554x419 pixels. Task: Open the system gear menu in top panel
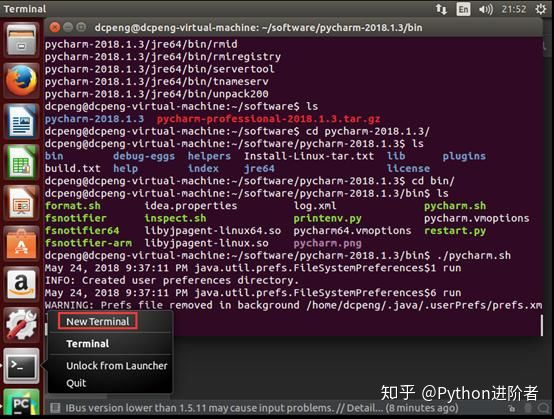click(541, 9)
